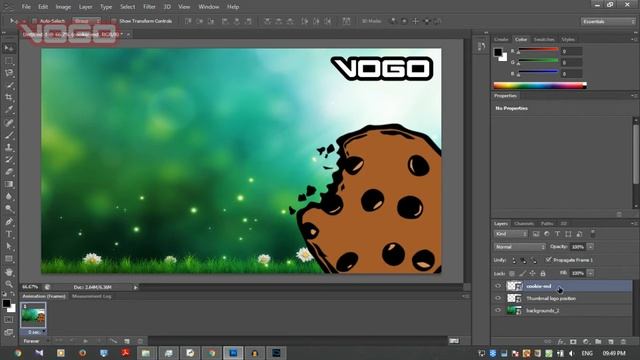Toggle layer filtering switch on
Viewport: 640px width, 360px height.
coord(593,234)
